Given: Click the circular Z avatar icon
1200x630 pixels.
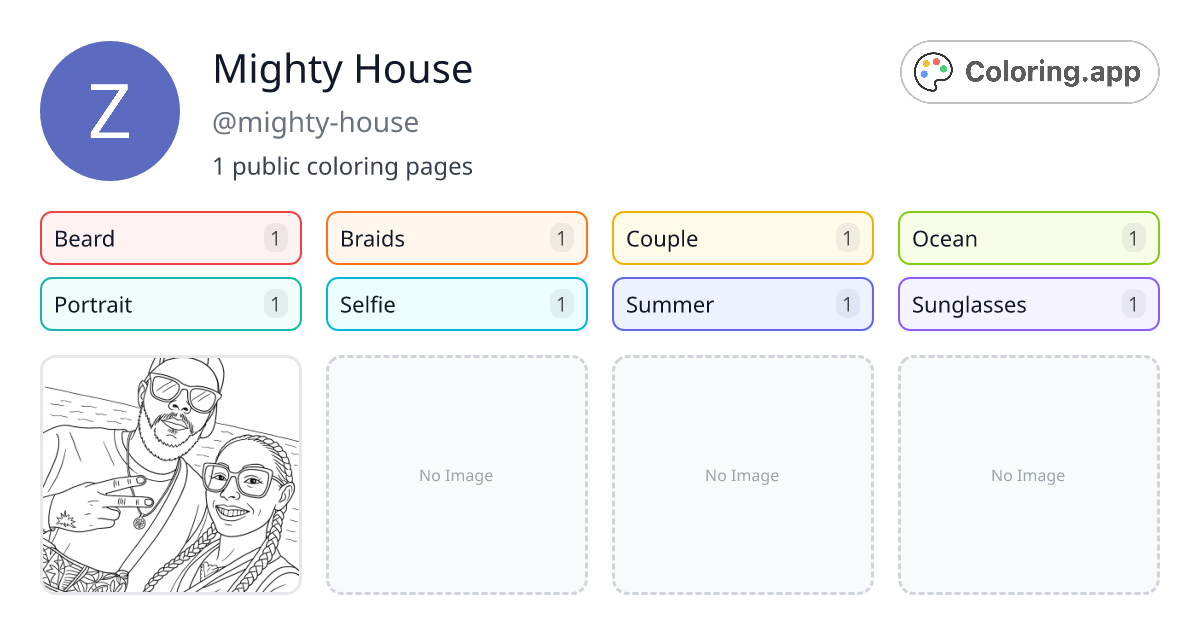Looking at the screenshot, I should (110, 110).
